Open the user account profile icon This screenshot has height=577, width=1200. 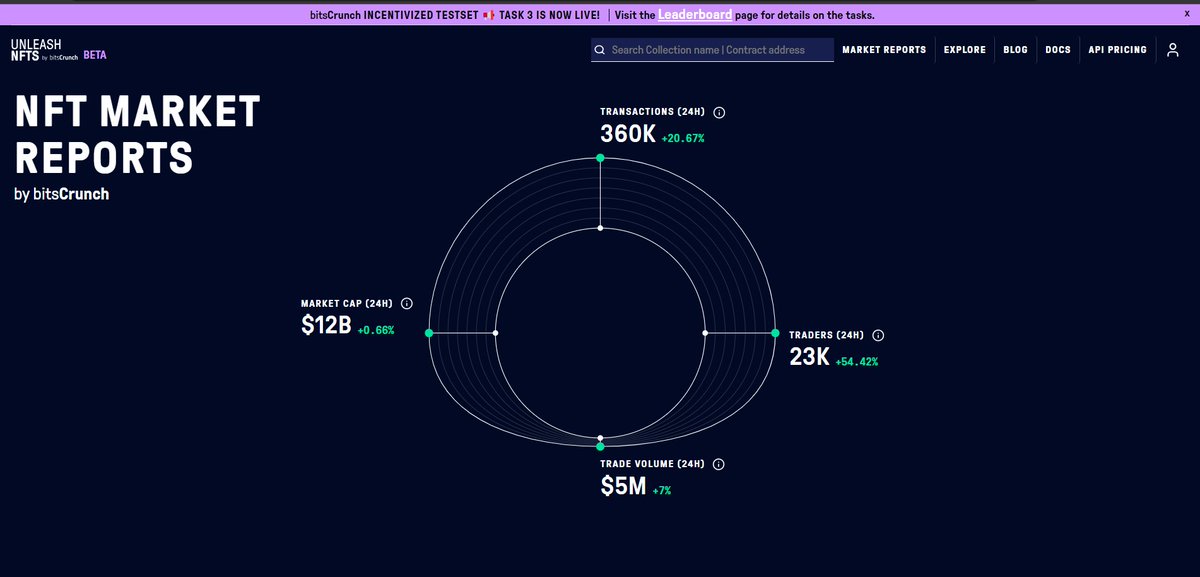[x=1173, y=50]
